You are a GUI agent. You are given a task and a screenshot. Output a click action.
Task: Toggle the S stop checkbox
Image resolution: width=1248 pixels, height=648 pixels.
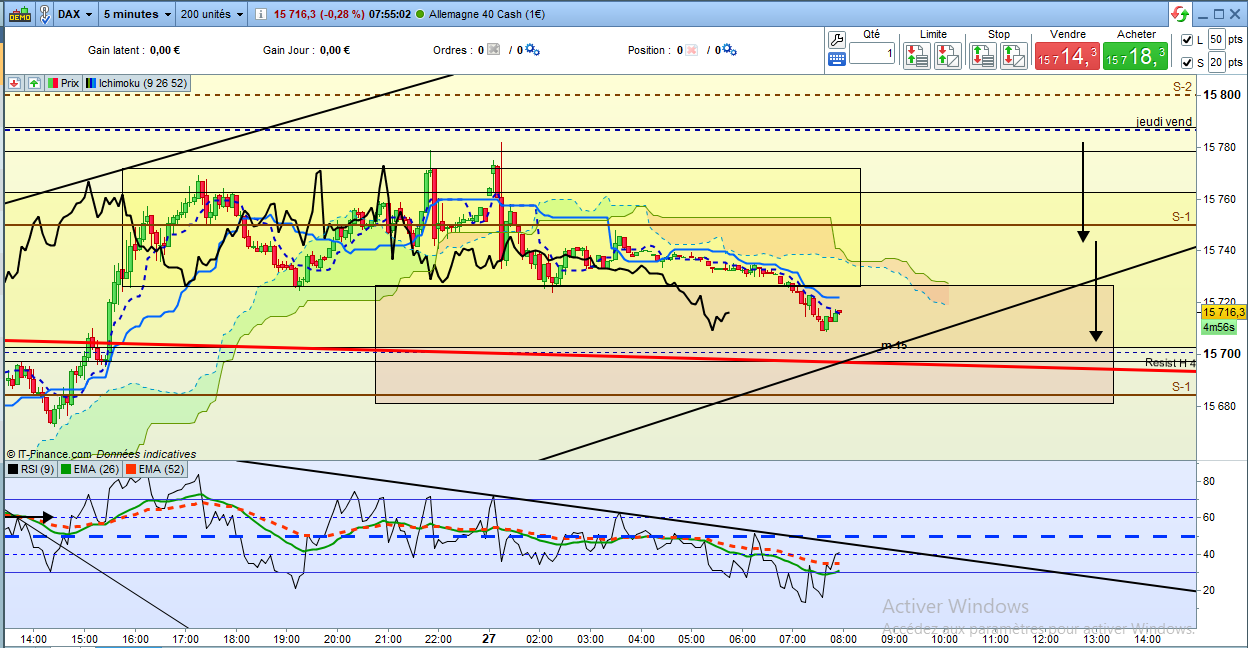(x=1187, y=63)
